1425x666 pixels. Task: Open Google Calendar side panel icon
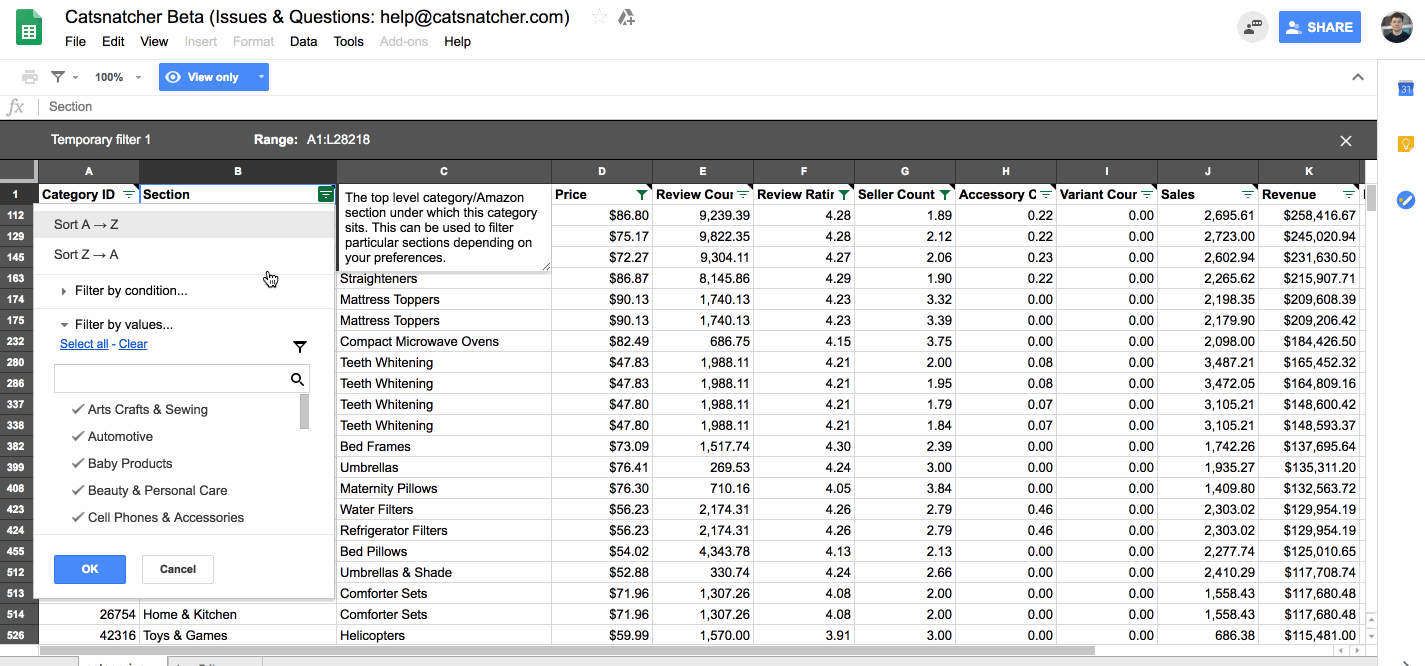pyautogui.click(x=1405, y=89)
